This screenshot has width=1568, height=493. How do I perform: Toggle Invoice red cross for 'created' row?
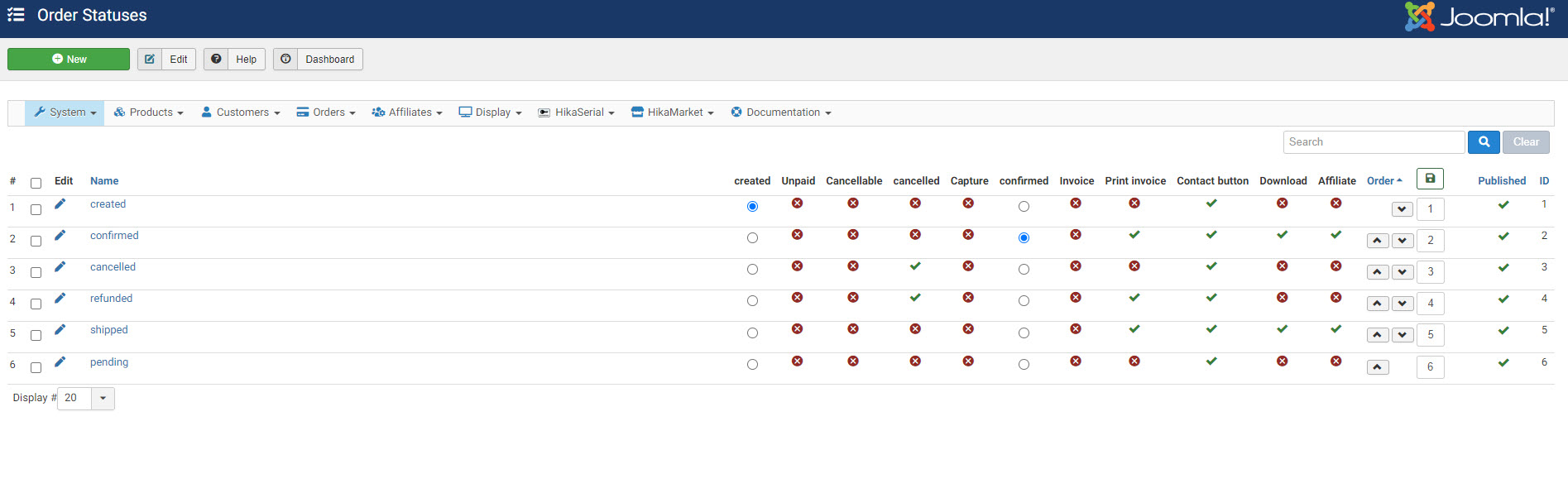click(1076, 203)
